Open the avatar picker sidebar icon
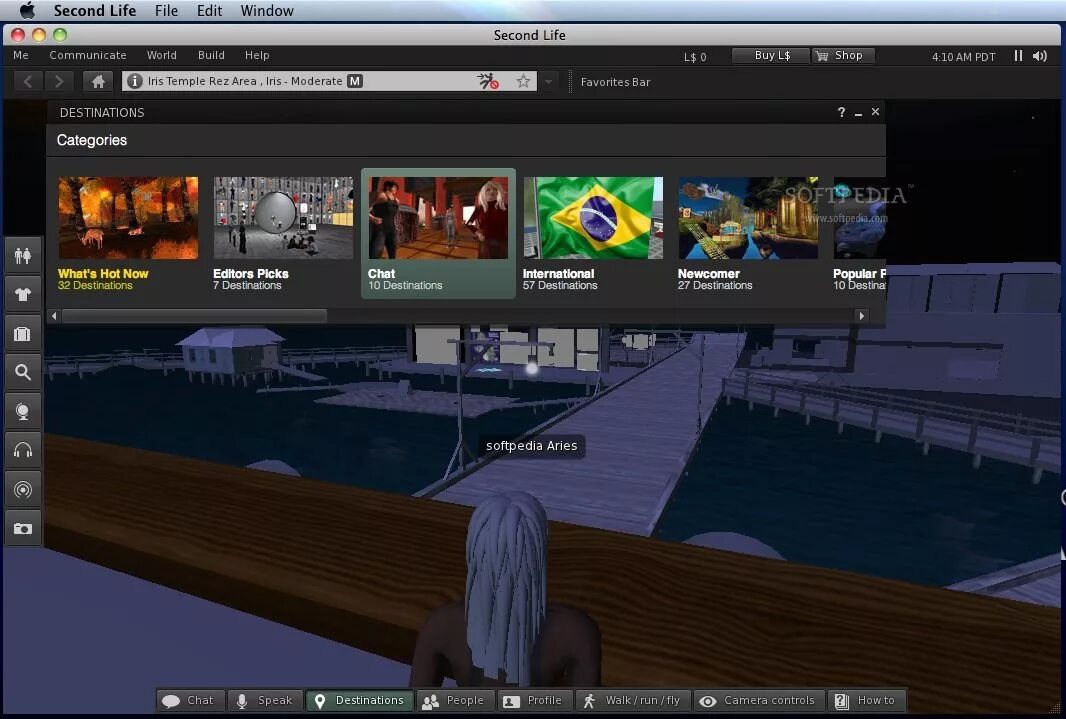Viewport: 1066px width, 719px height. (x=23, y=256)
